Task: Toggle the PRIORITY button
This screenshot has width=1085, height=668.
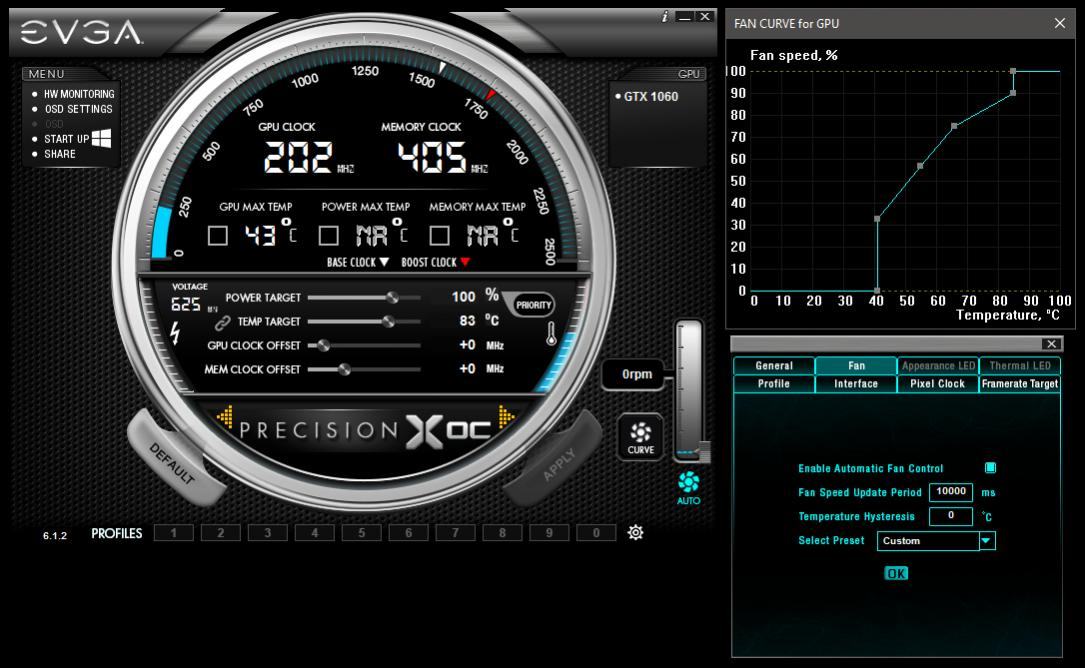Action: (533, 305)
